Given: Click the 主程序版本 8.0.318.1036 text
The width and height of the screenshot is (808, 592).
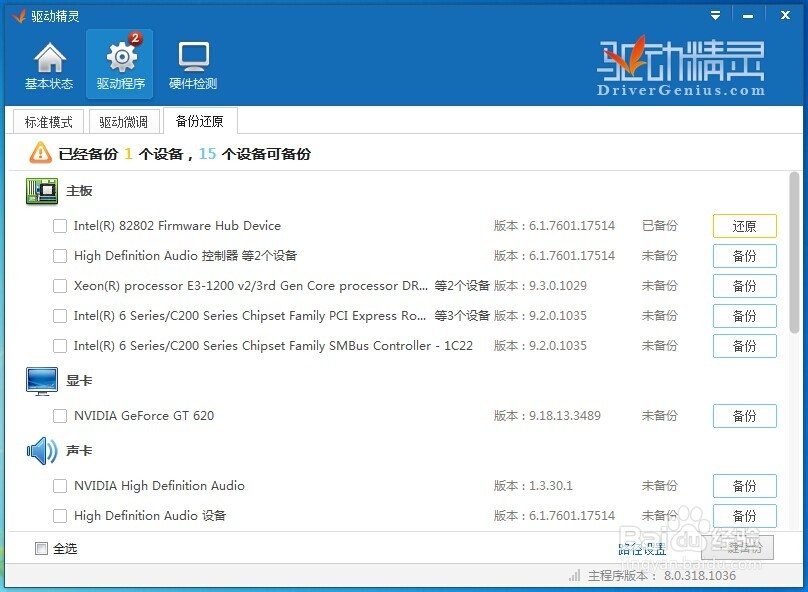Looking at the screenshot, I should pos(662,576).
